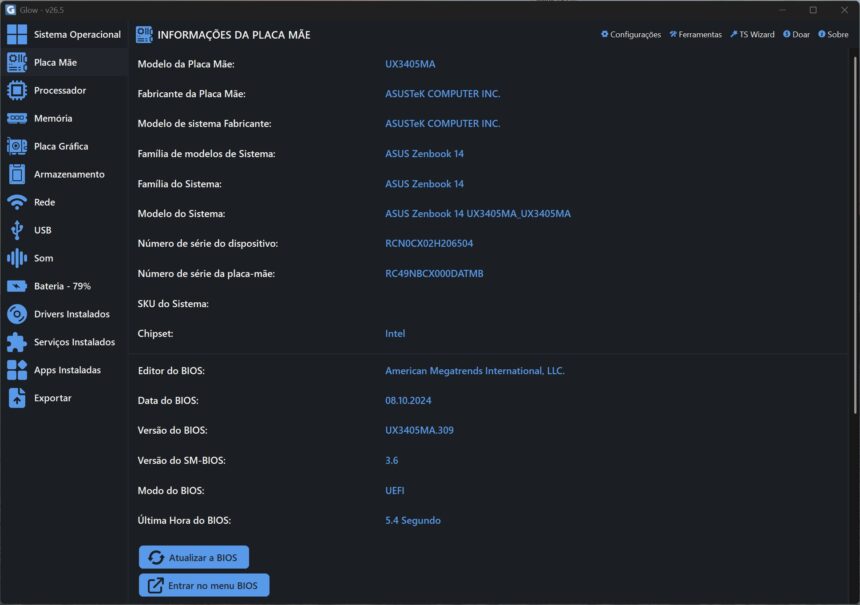Launch the TS Wizard tool
The width and height of the screenshot is (860, 605).
coord(752,34)
